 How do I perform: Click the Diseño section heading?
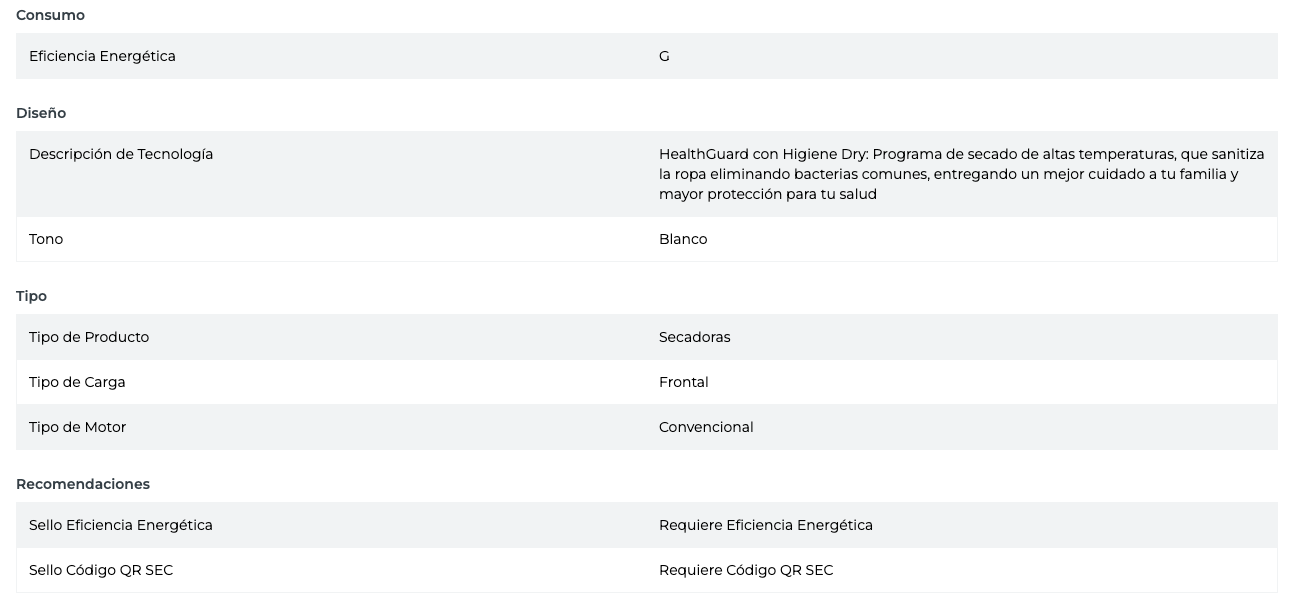[x=41, y=113]
